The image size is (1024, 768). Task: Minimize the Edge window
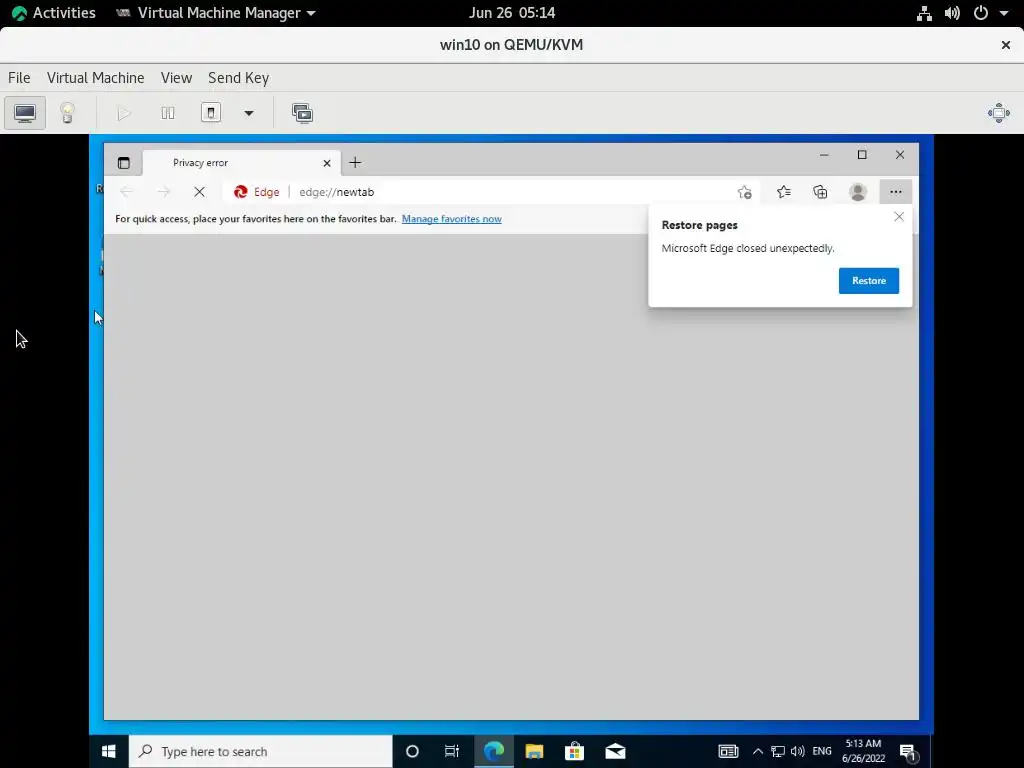(x=824, y=155)
